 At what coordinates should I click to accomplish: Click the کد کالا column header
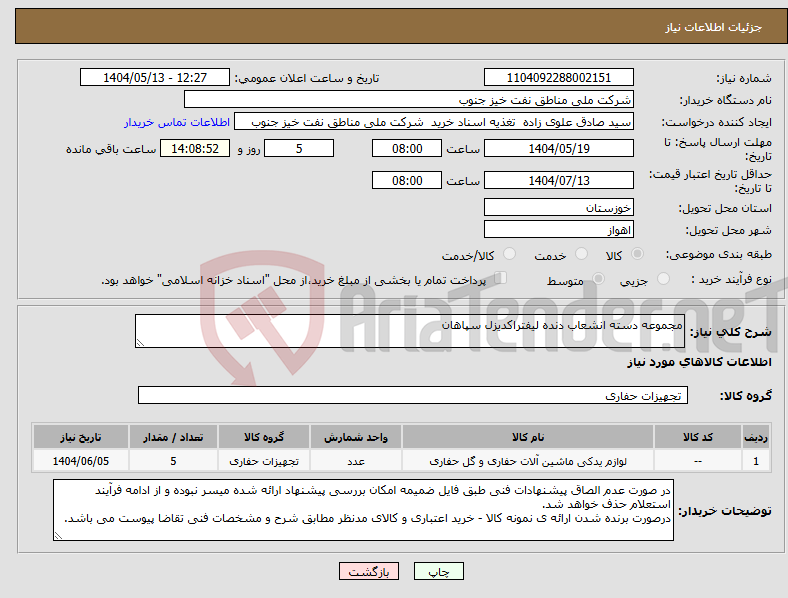coord(698,437)
